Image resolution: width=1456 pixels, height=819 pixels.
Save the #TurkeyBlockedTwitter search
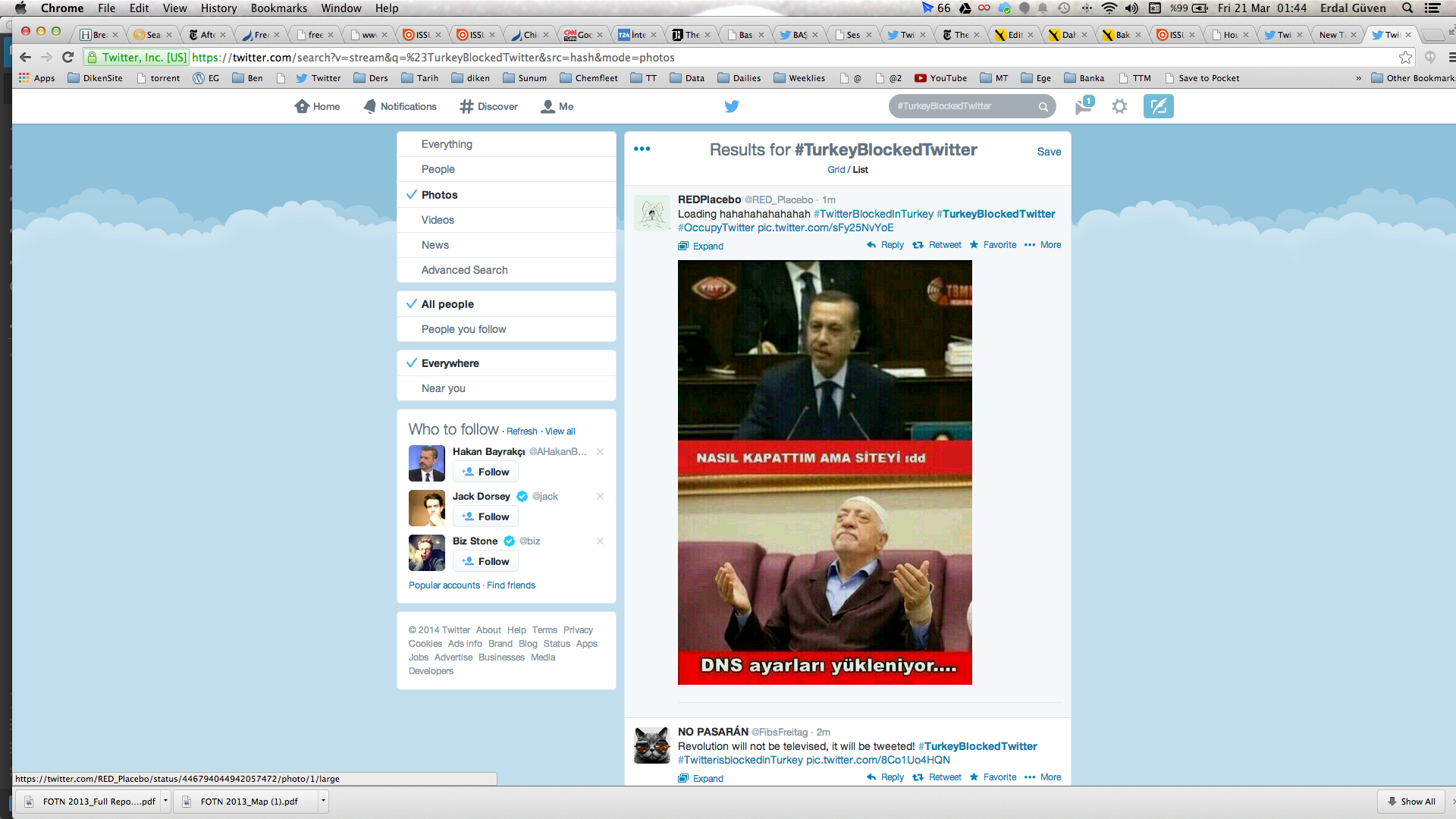point(1049,152)
